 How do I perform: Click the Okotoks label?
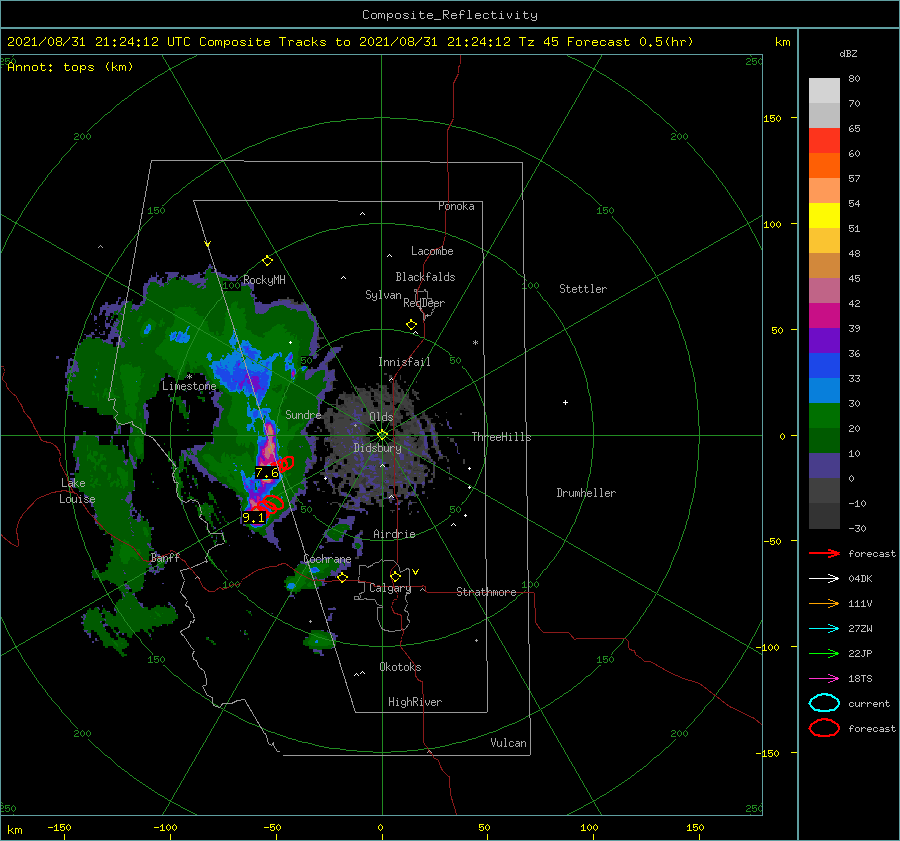400,667
